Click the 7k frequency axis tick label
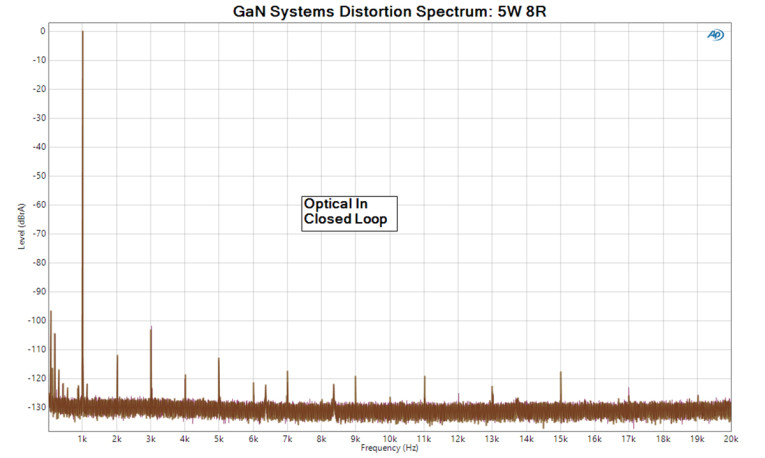 (x=287, y=439)
